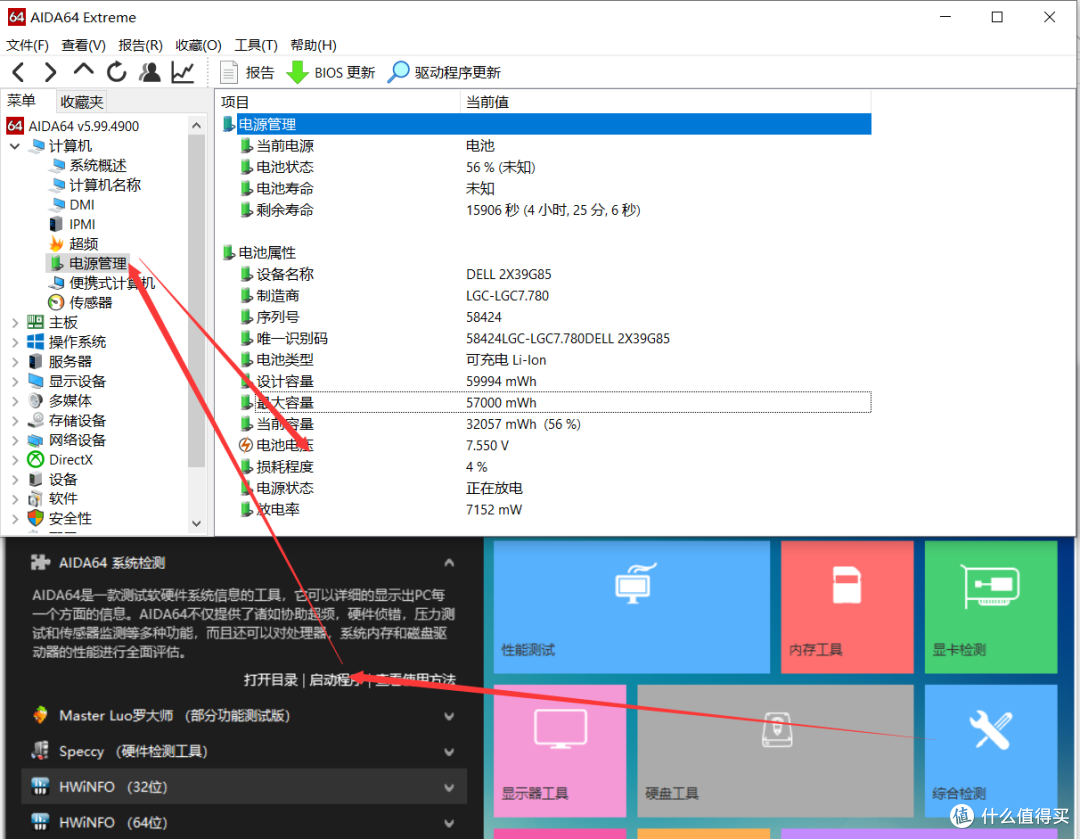Collapse the 计算机 tree node
Image resolution: width=1080 pixels, height=839 pixels.
tap(14, 146)
